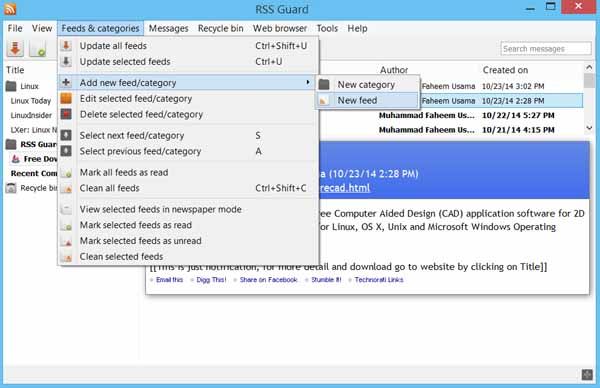
Task: Click the toolbar icon with green dot
Action: coord(38,49)
